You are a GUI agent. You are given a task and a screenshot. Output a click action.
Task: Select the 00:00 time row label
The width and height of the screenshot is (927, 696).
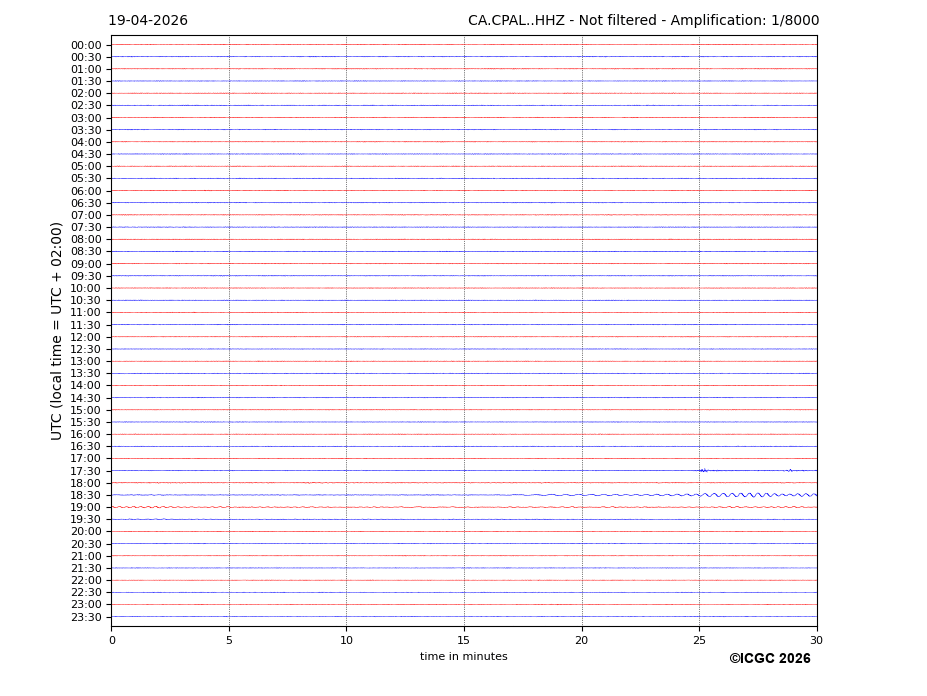86,45
